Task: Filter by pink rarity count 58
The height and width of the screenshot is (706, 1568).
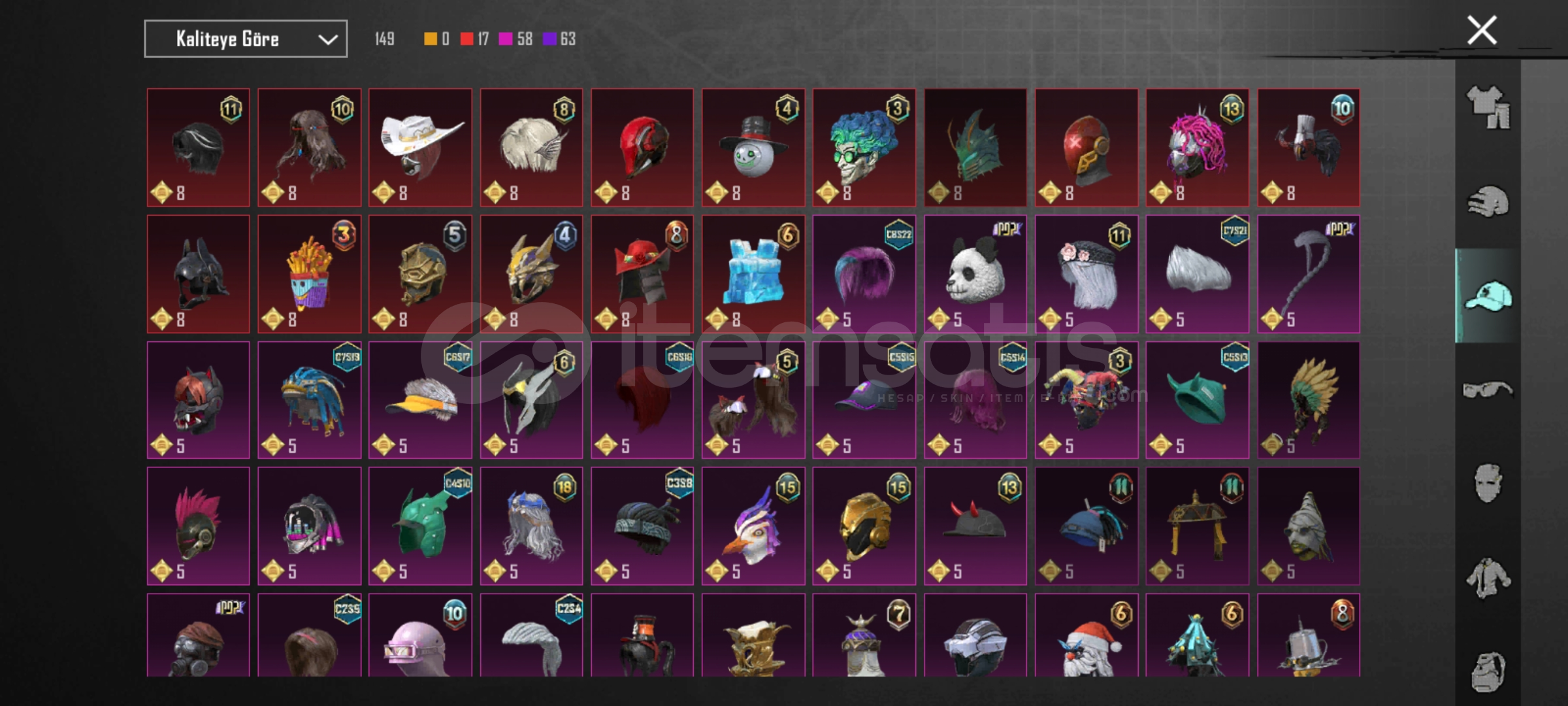Action: tap(515, 39)
